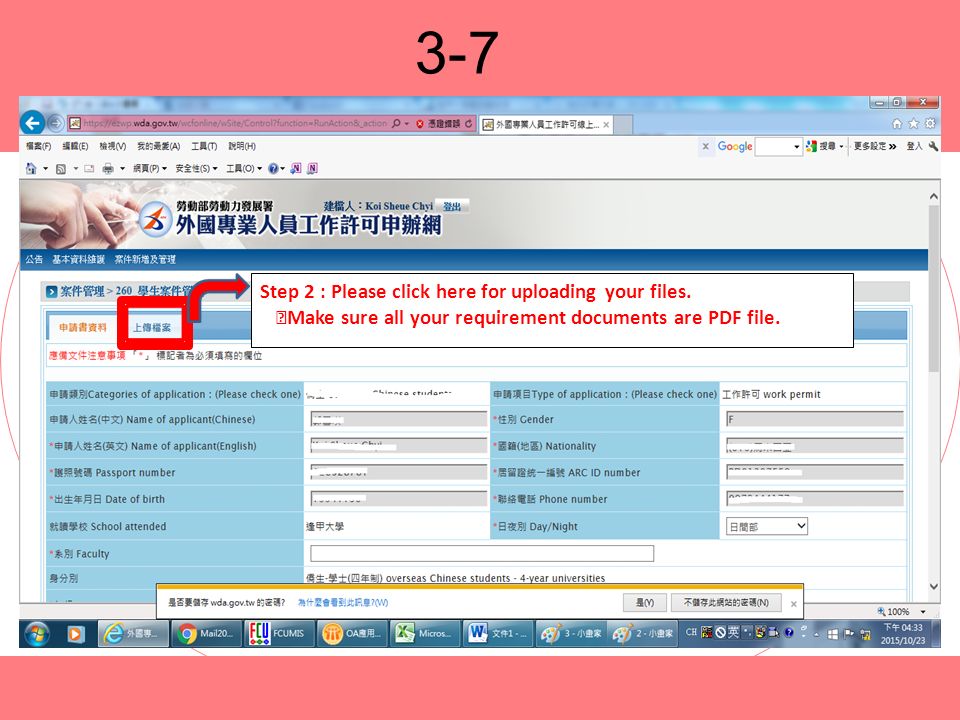Click the 外國專業人員工作許可 browser tab
Screen dimensions: 960x720
pyautogui.click(x=546, y=124)
